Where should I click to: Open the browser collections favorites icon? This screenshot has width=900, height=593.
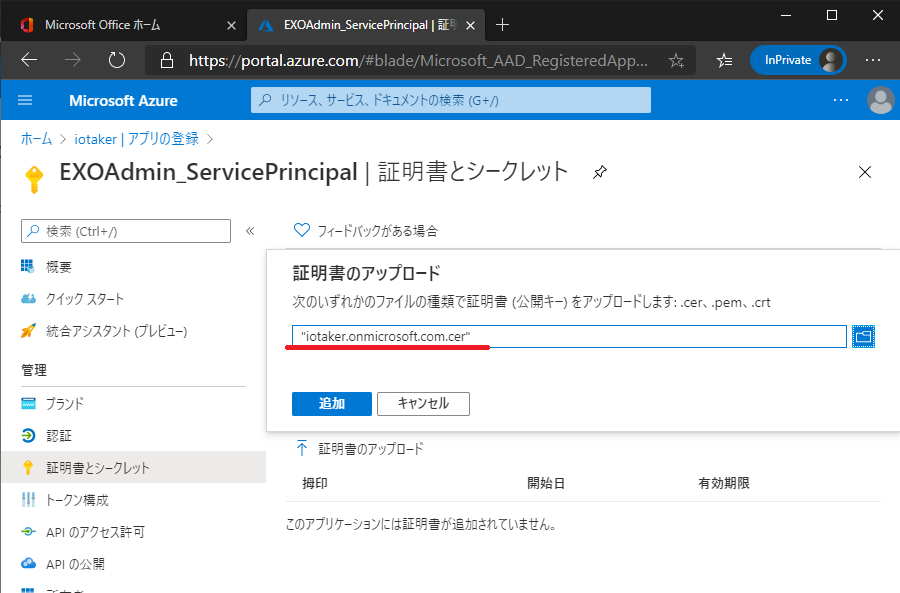724,60
